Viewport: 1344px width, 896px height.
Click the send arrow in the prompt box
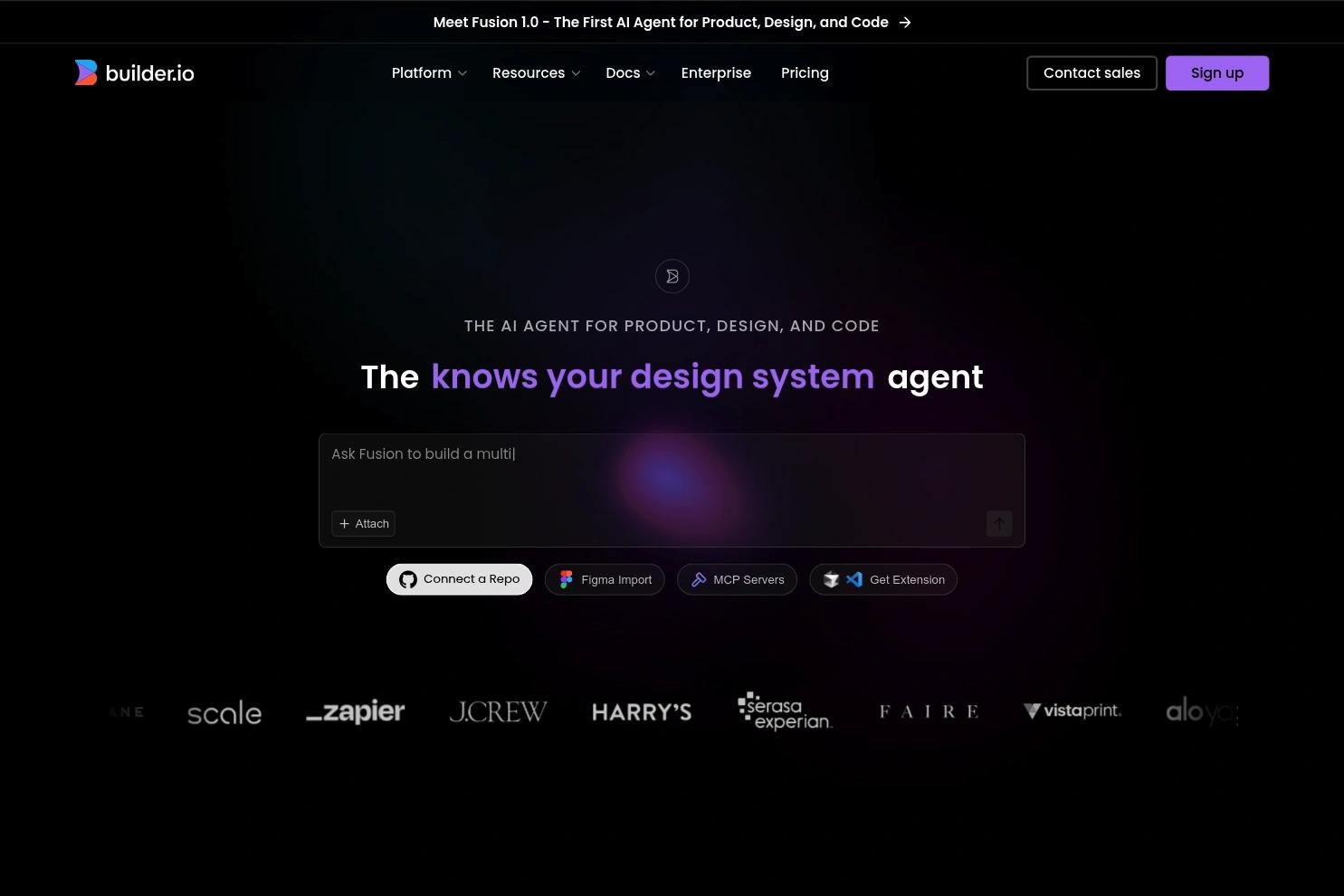coord(999,523)
